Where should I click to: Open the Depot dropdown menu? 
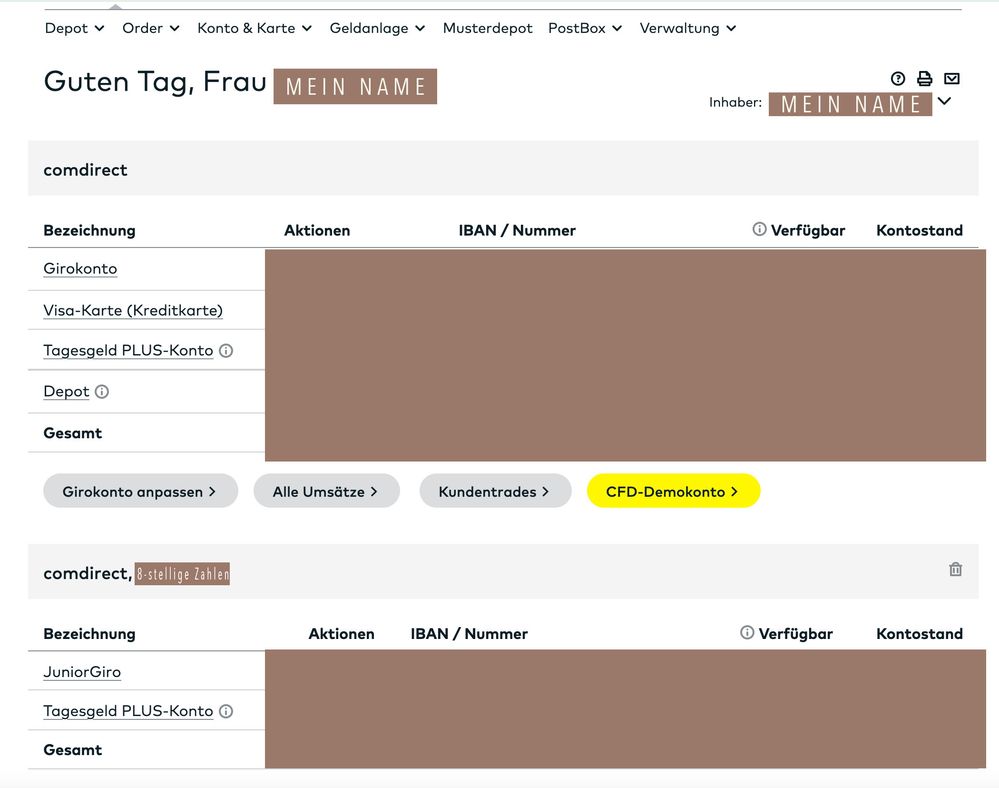coord(74,28)
